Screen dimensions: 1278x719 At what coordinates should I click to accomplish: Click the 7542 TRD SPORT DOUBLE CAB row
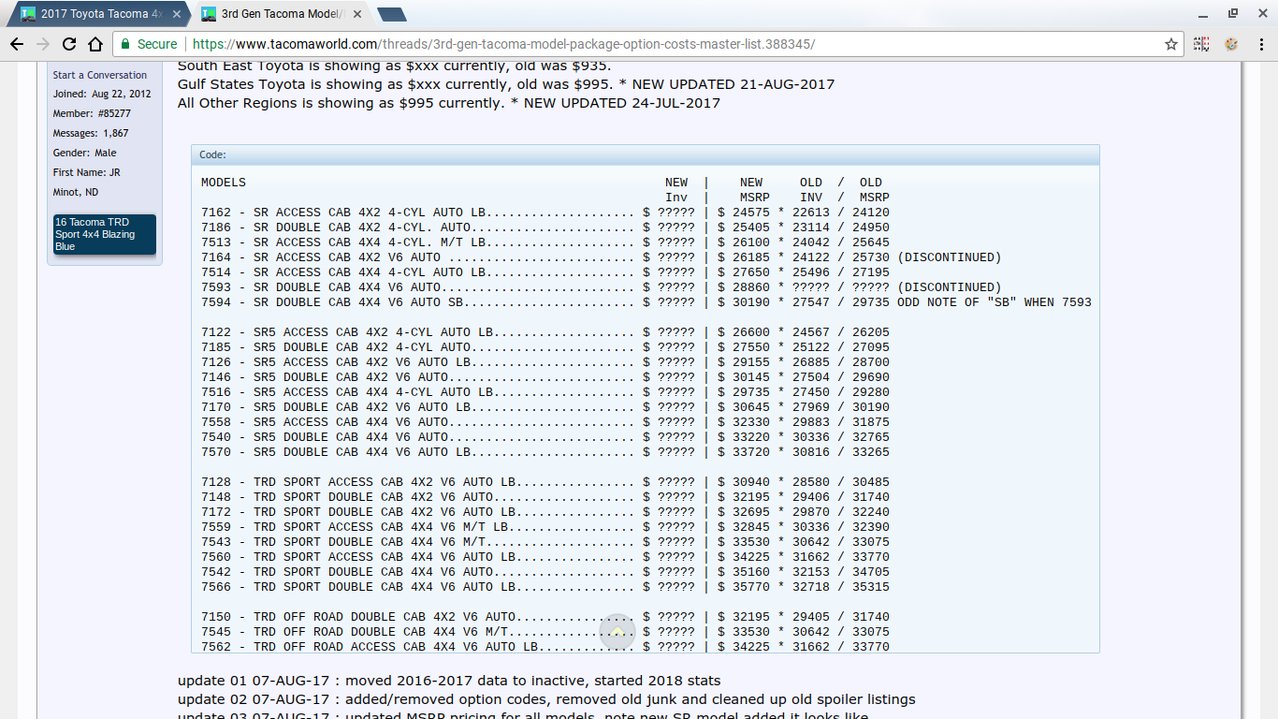545,572
